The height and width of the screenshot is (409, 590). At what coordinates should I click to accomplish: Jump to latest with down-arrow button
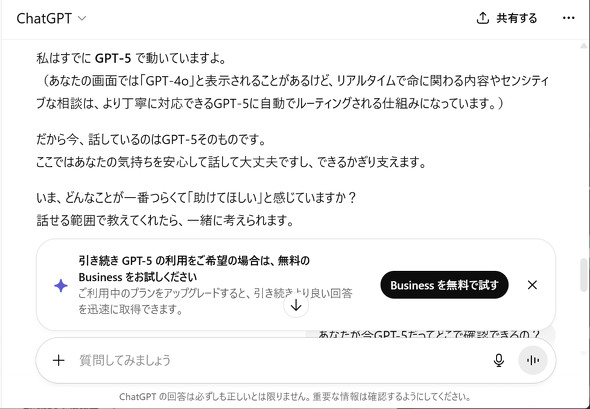pos(296,305)
